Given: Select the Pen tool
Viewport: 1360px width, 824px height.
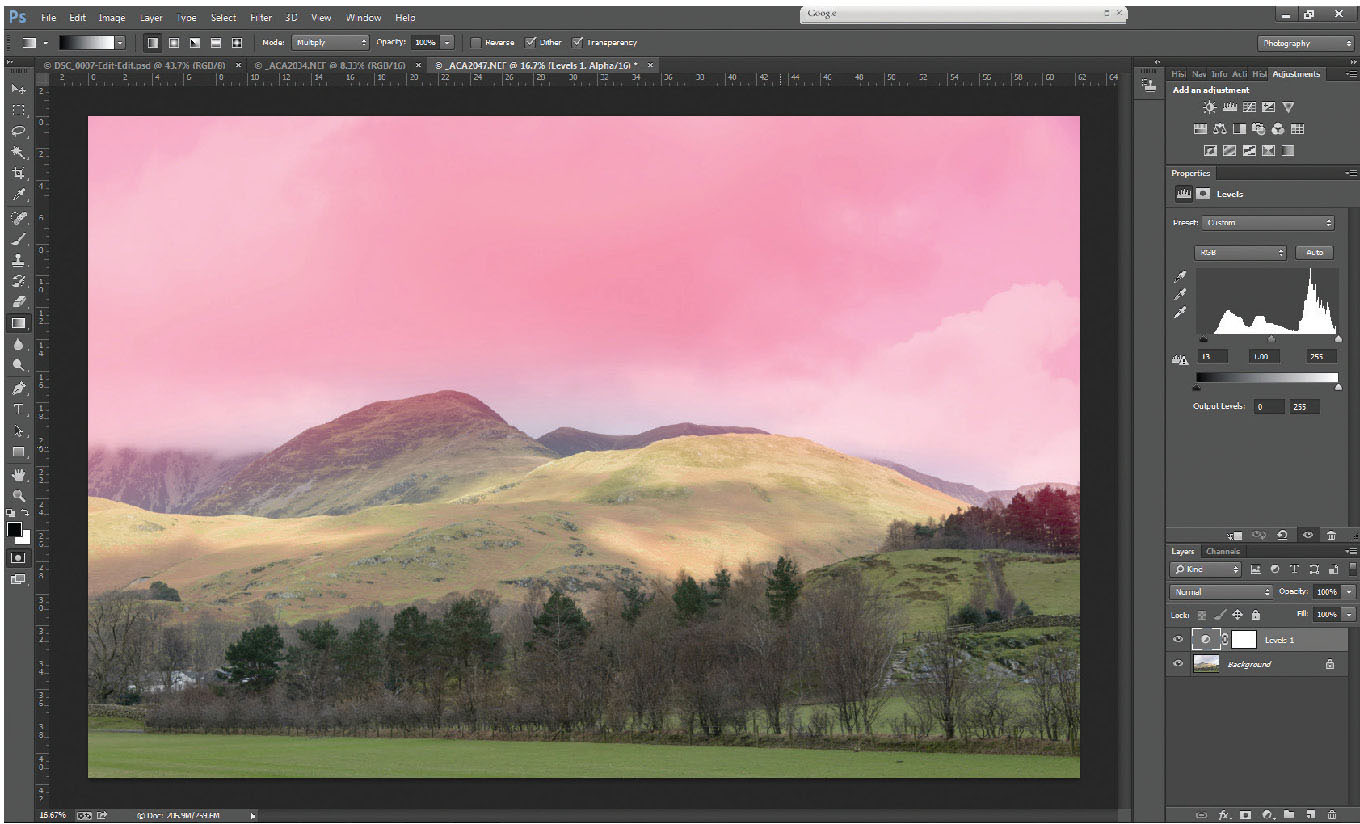Looking at the screenshot, I should [18, 388].
